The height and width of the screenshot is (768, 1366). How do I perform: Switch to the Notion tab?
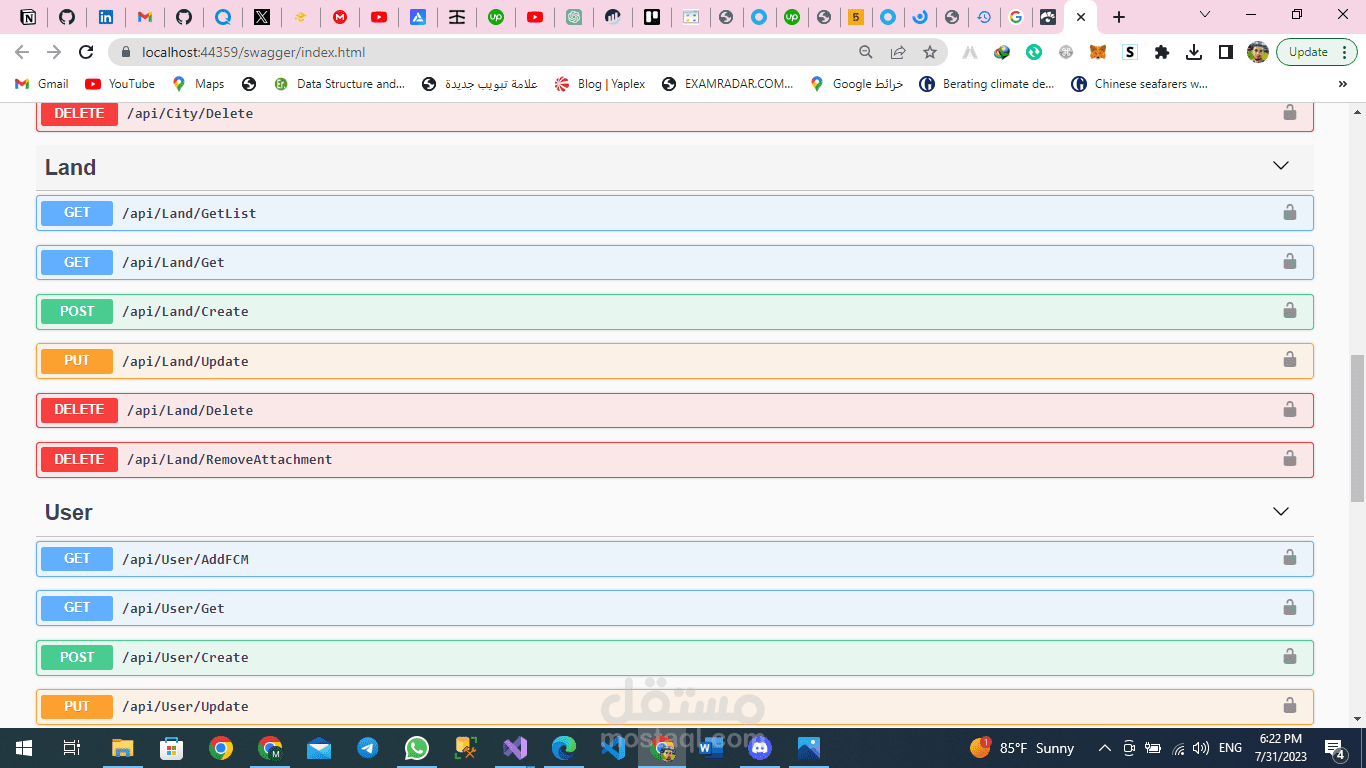coord(28,17)
